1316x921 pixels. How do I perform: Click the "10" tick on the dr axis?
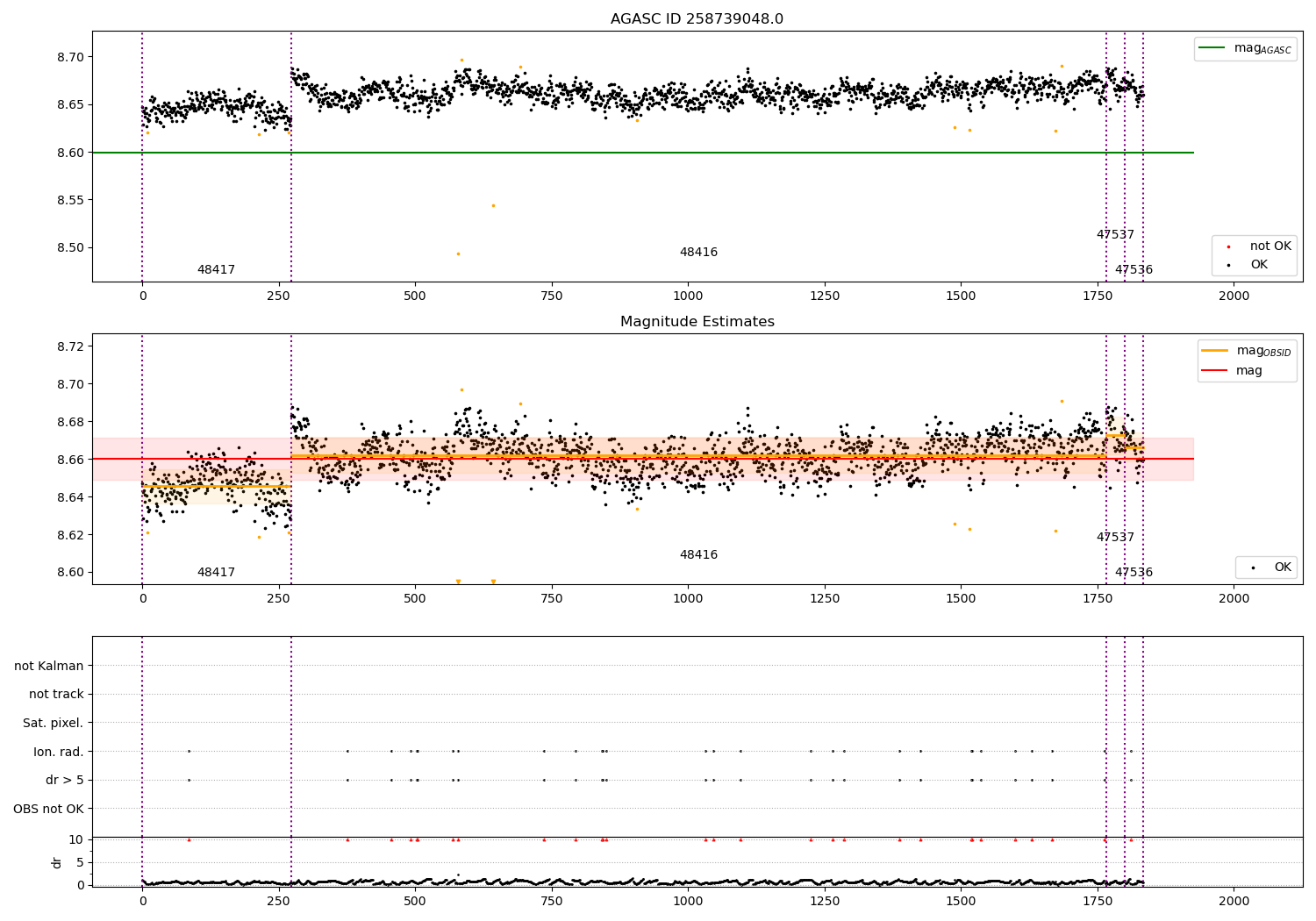tap(75, 839)
